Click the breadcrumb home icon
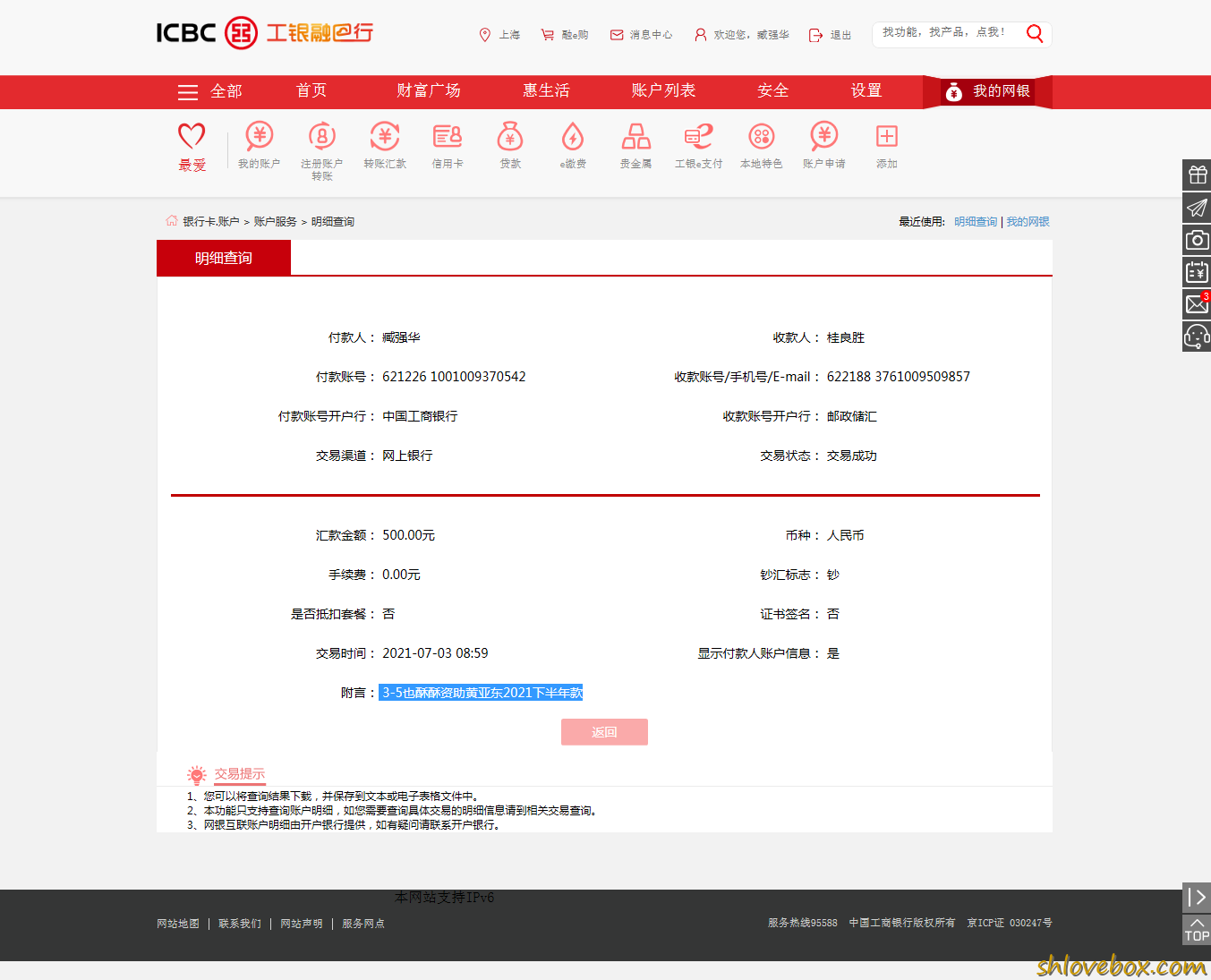This screenshot has width=1211, height=980. tap(172, 220)
